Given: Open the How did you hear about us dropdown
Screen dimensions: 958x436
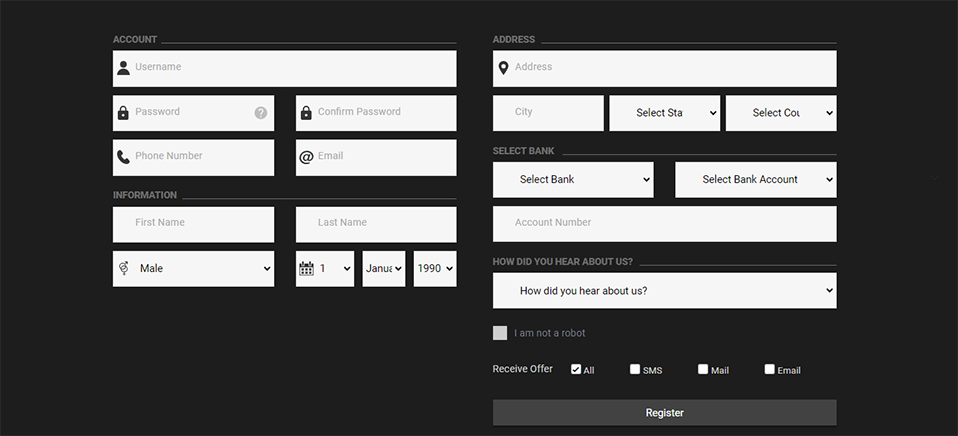Looking at the screenshot, I should coord(664,291).
